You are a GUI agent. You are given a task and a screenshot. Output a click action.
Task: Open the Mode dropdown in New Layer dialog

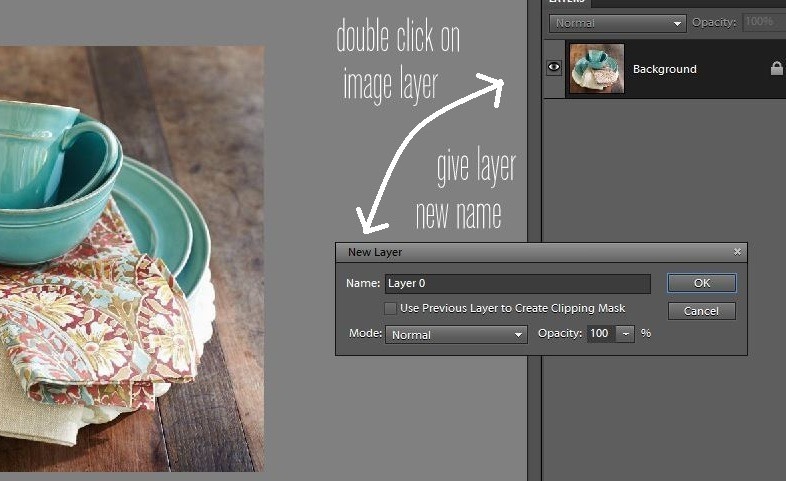456,335
